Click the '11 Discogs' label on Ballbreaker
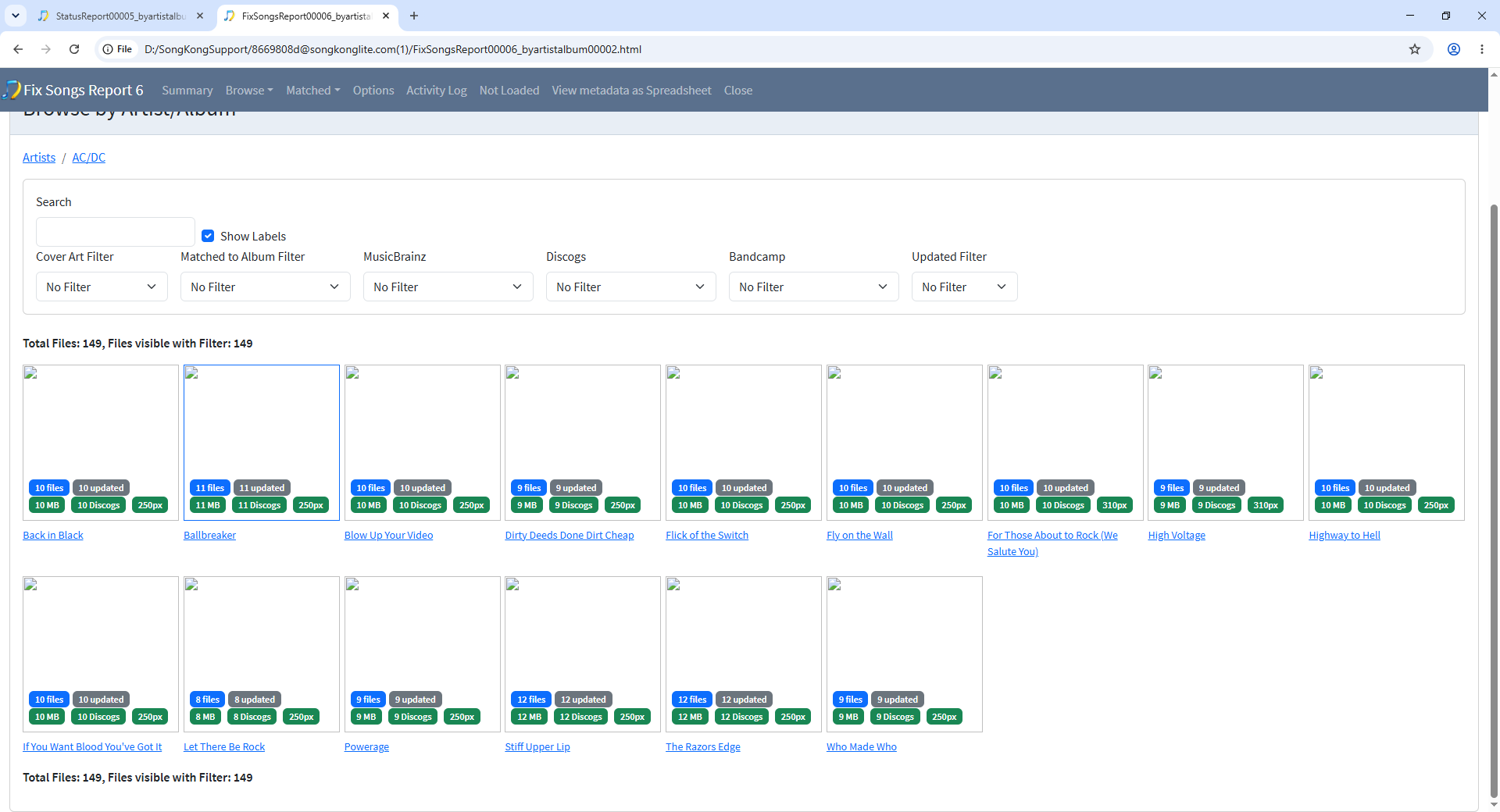Screen dimensions: 1500x812 [259, 505]
